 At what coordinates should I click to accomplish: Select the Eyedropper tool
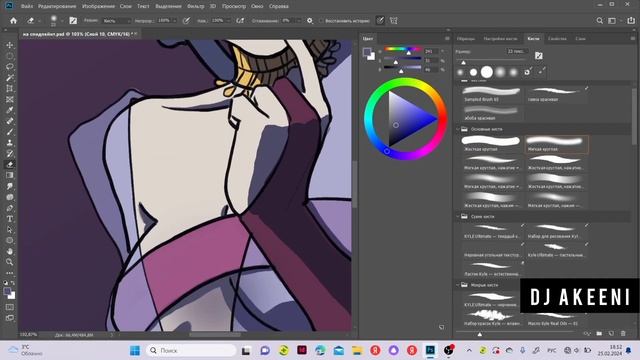[x=10, y=110]
